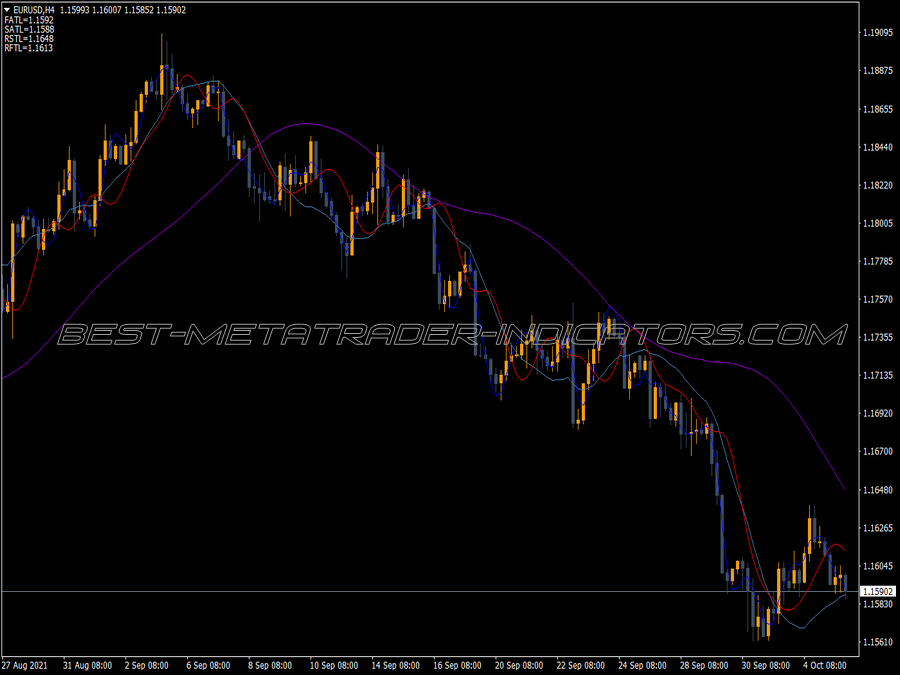Click the 1.16265 price axis label

tap(878, 527)
